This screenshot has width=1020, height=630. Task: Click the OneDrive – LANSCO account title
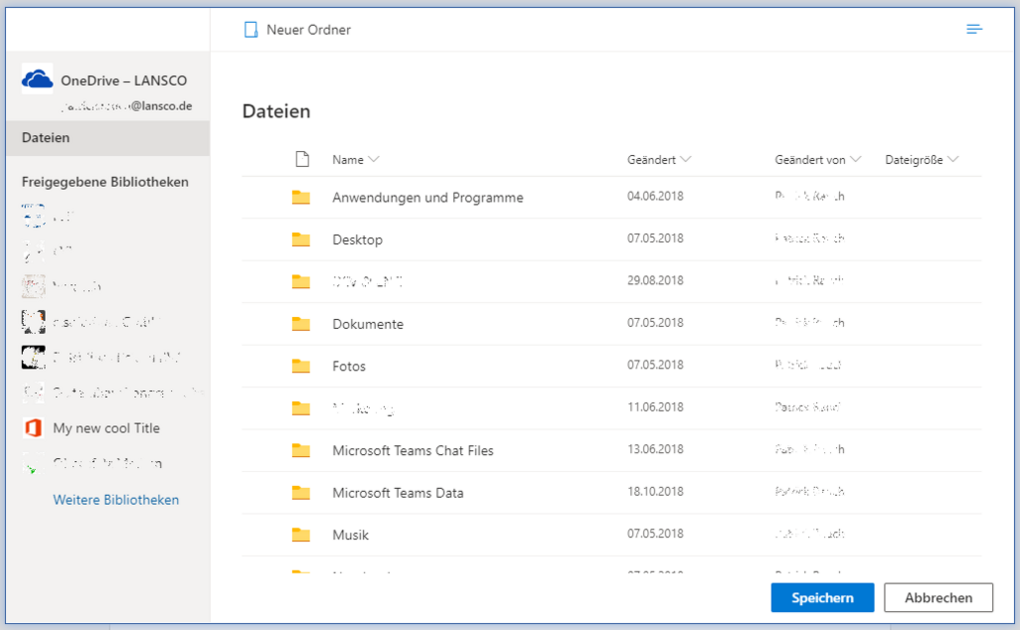pos(124,81)
